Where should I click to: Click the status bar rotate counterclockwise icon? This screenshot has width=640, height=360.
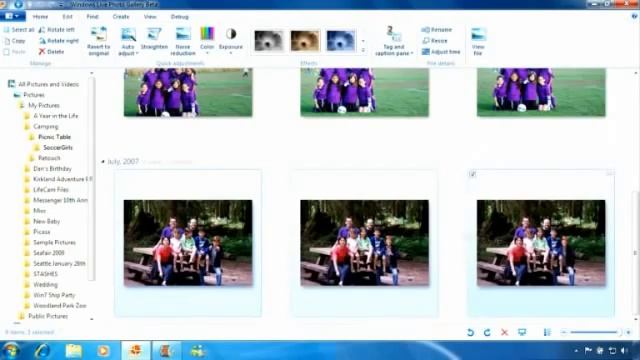coord(471,332)
